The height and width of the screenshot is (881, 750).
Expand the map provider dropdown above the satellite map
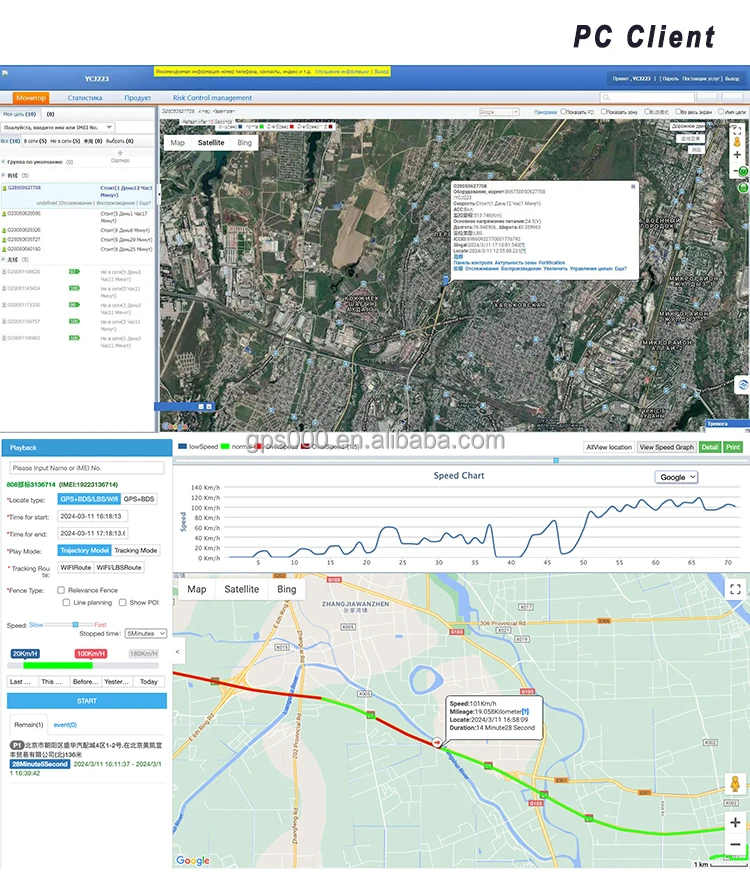pyautogui.click(x=499, y=112)
